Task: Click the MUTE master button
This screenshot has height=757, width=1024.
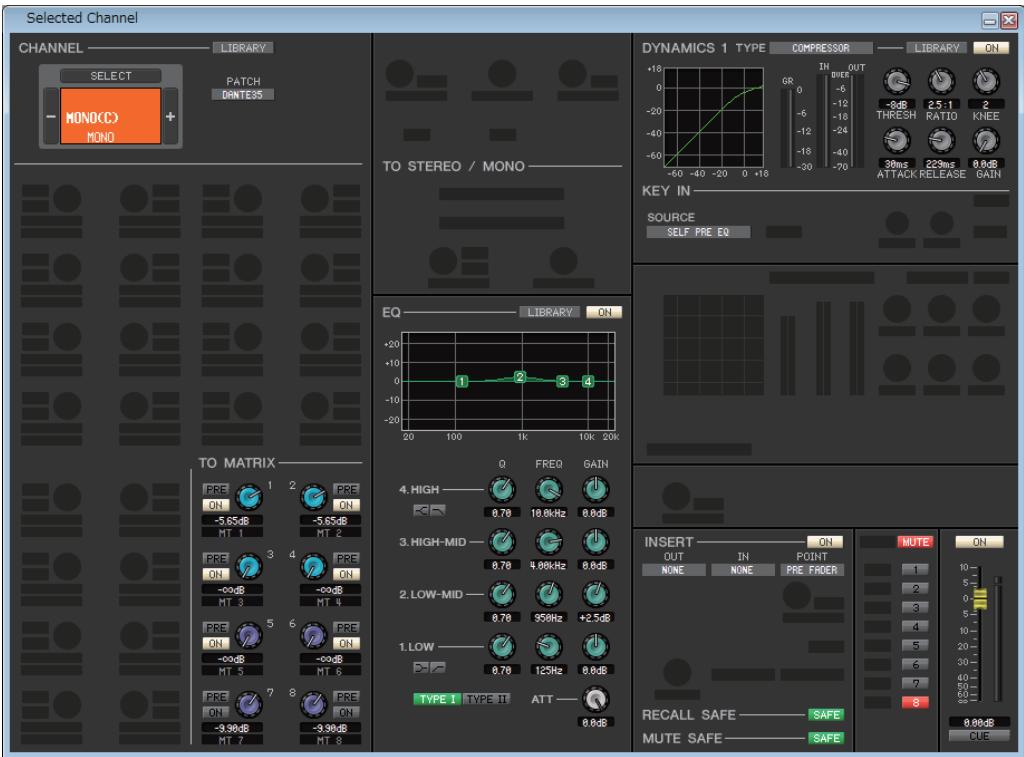Action: point(915,541)
